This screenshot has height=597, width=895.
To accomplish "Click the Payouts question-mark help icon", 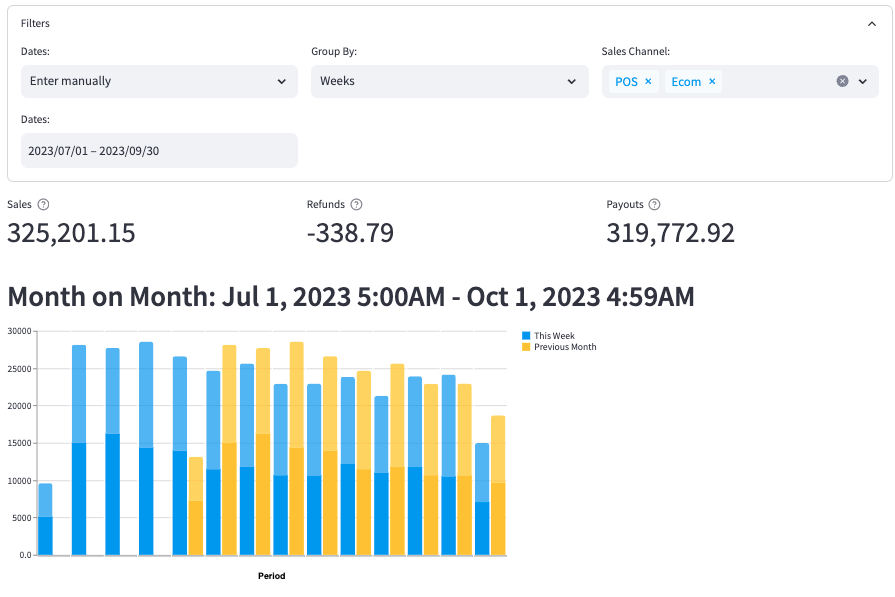I will [x=653, y=204].
